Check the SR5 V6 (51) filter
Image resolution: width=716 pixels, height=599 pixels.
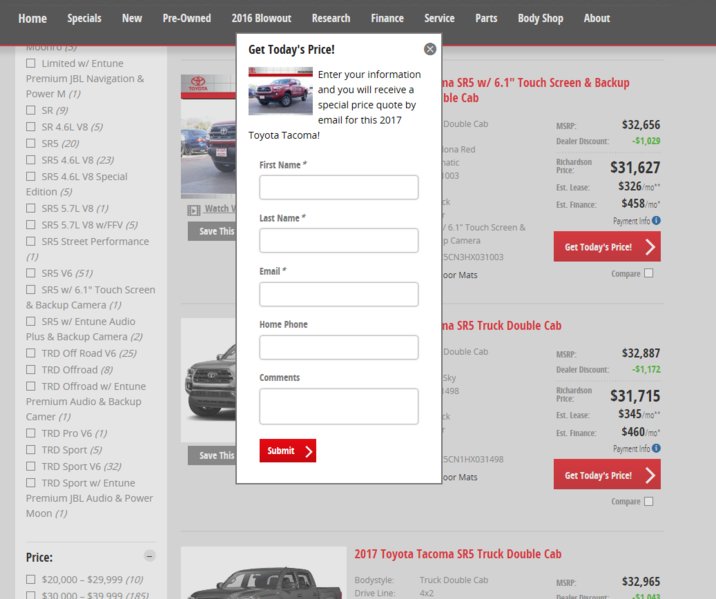coord(31,273)
